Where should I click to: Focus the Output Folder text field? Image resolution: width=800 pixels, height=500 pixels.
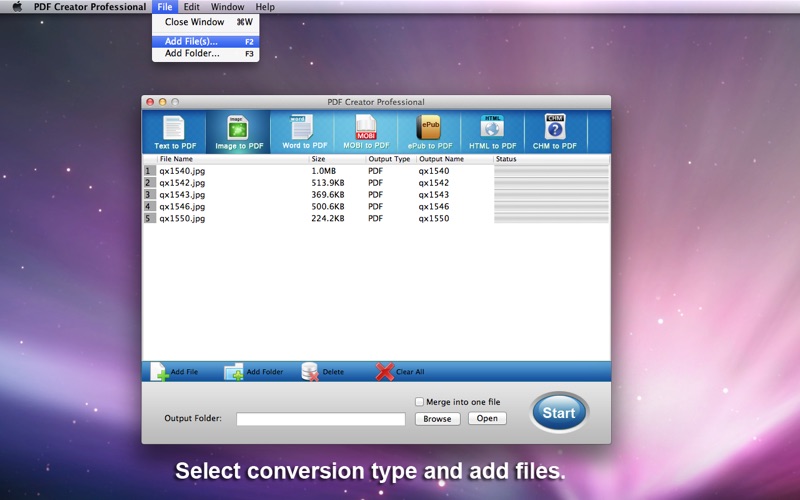point(320,419)
